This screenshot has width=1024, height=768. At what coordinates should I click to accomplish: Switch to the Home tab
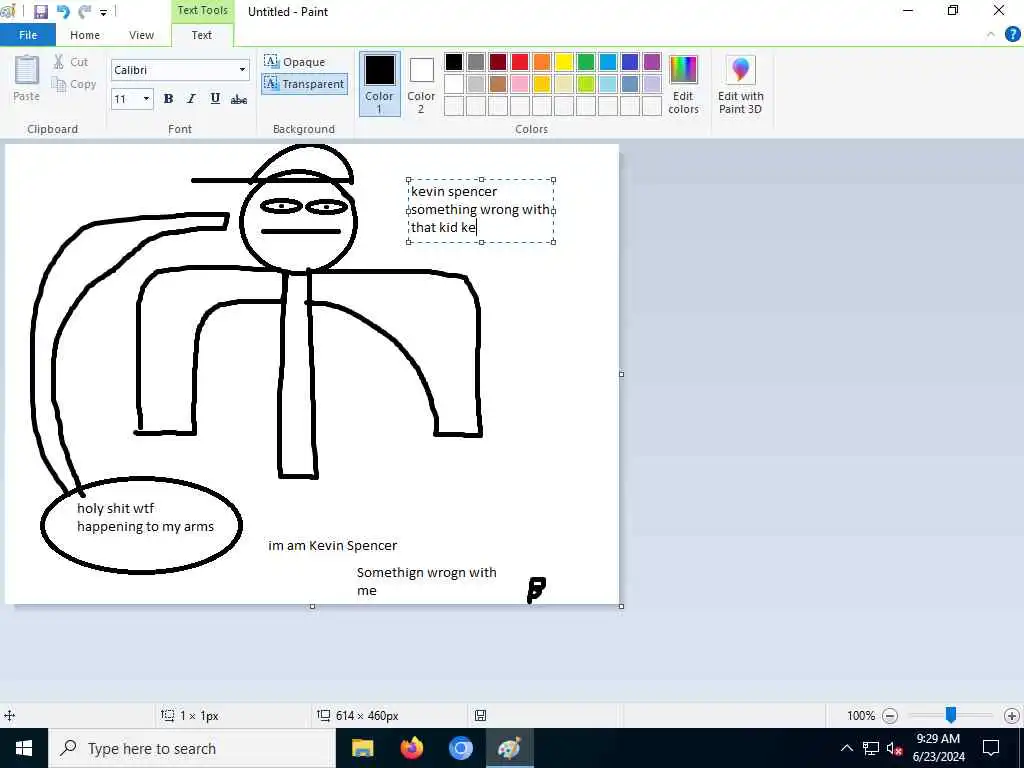(85, 35)
